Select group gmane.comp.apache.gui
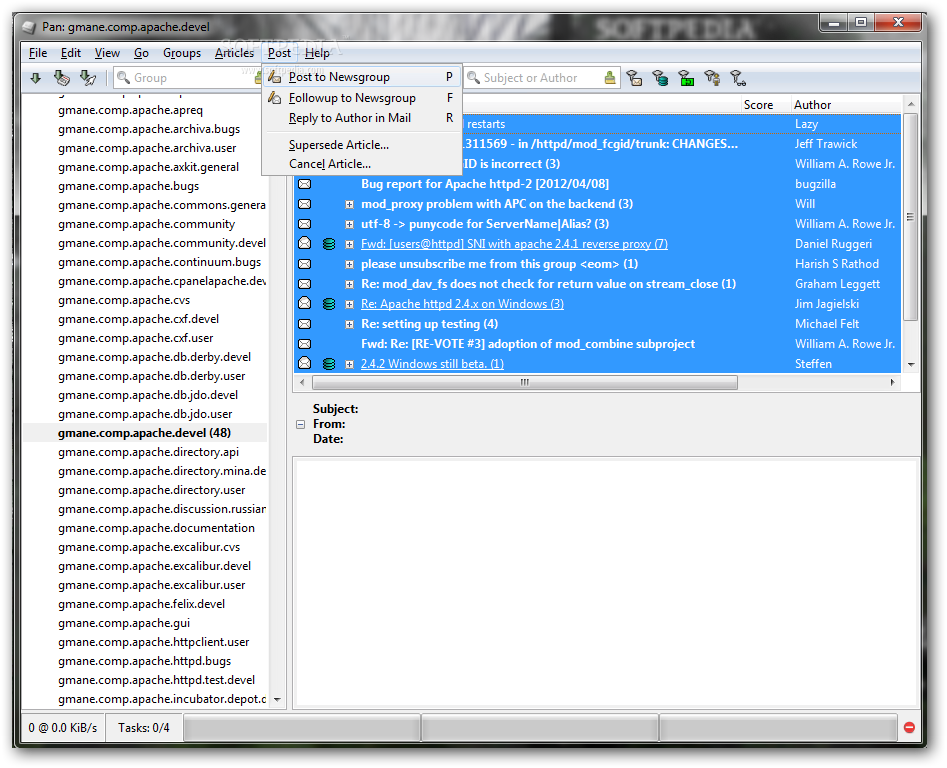947x768 pixels. [124, 622]
